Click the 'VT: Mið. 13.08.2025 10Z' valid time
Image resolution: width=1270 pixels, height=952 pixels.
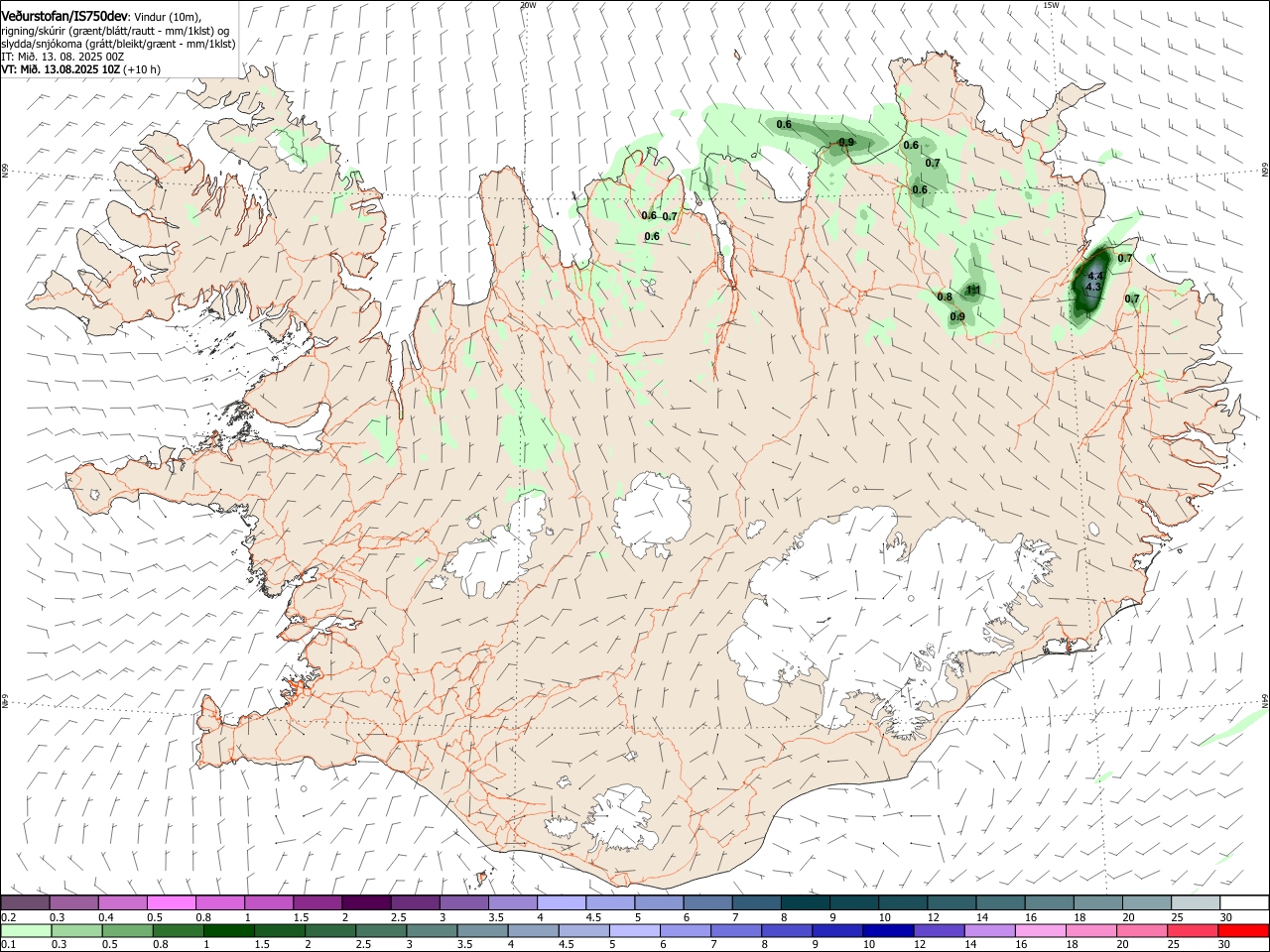[x=61, y=69]
